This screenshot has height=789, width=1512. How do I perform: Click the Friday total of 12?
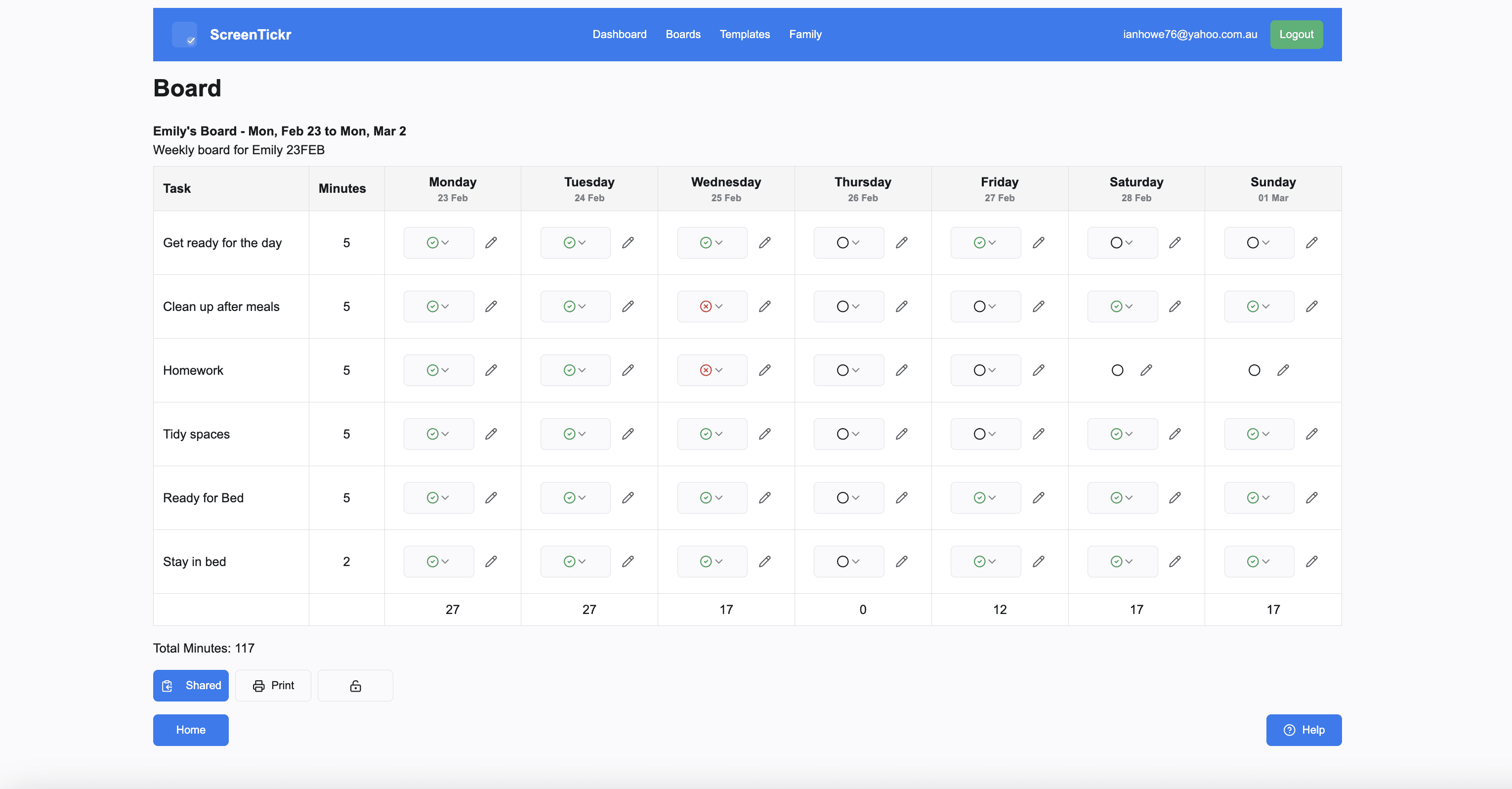[1000, 610]
